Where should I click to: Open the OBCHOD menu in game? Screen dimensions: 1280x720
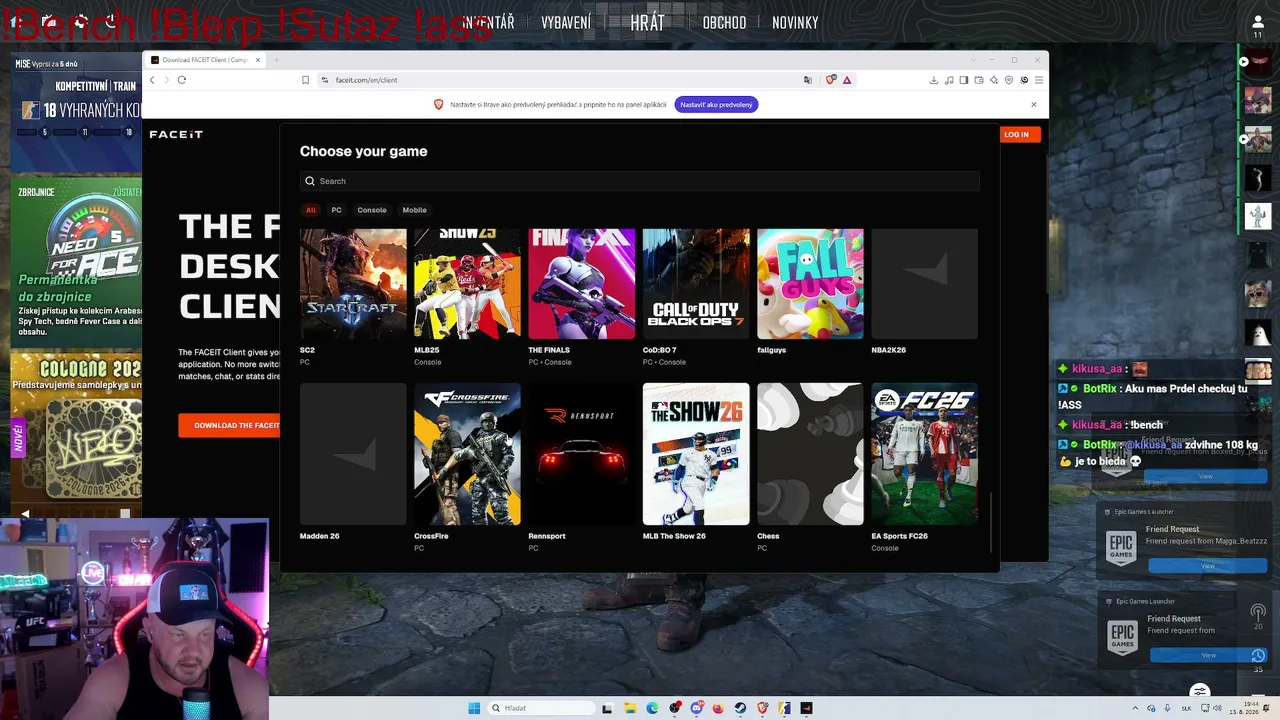pos(724,22)
